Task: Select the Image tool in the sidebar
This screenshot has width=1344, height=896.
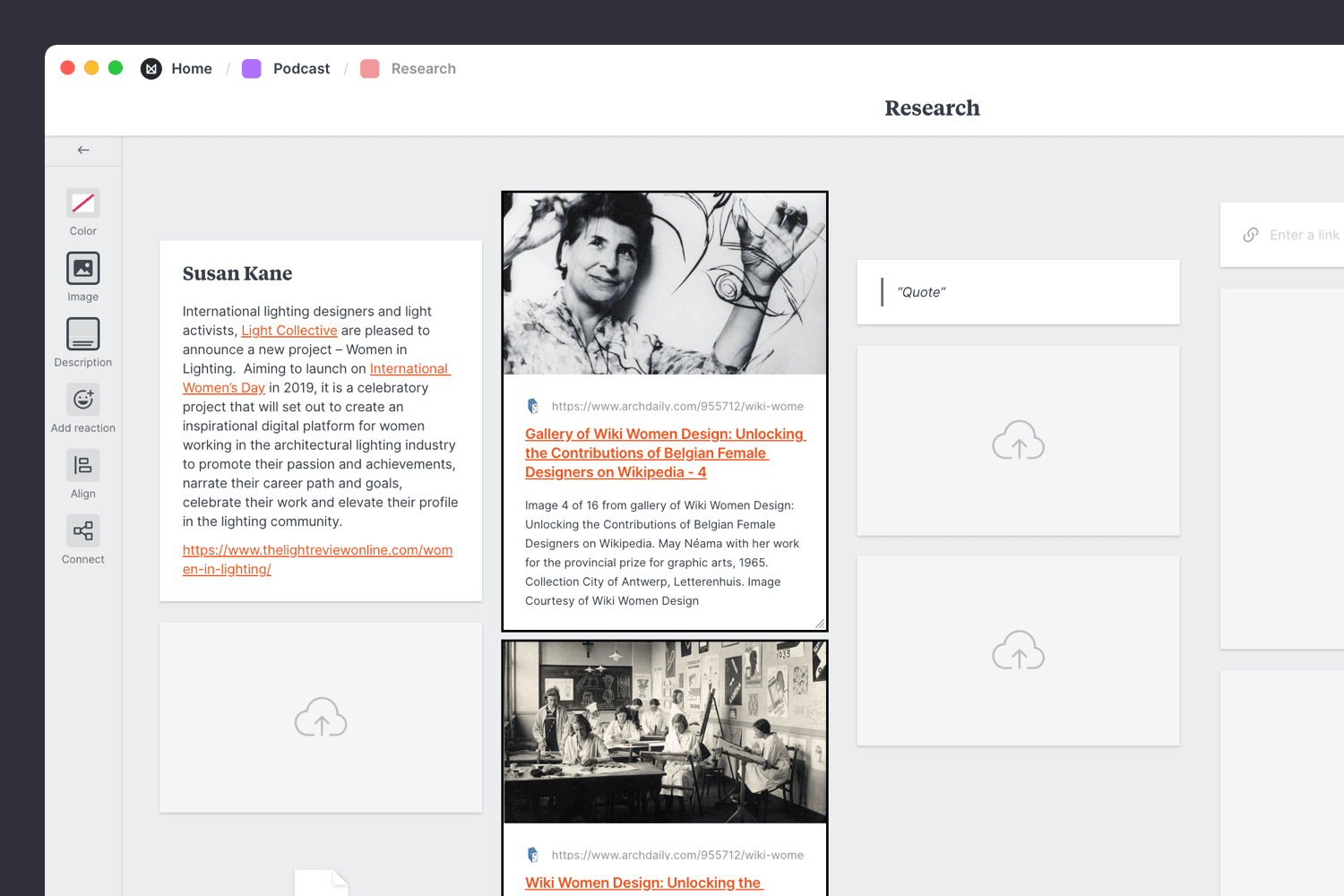Action: click(x=82, y=269)
